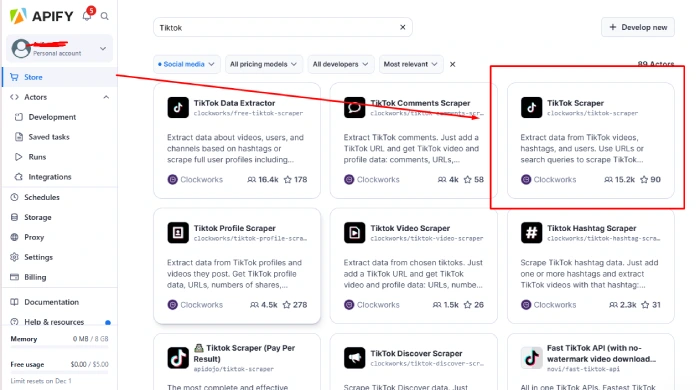The image size is (700, 390).
Task: Open the Fast TikTok API card
Action: click(x=590, y=362)
